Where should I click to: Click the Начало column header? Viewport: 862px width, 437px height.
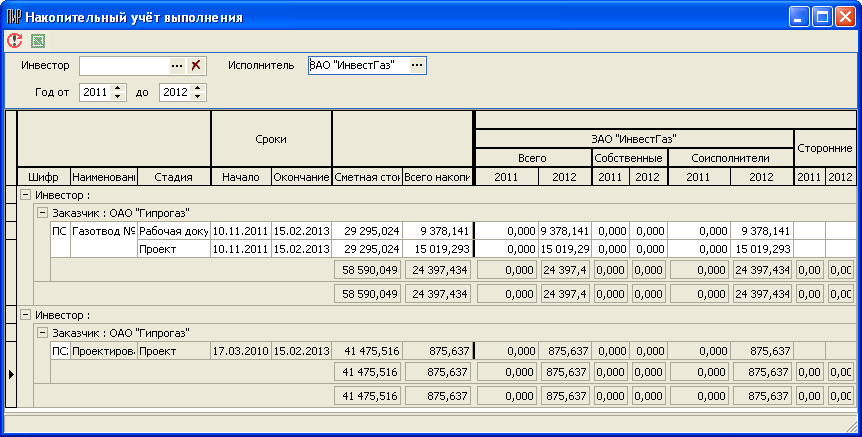[x=241, y=177]
